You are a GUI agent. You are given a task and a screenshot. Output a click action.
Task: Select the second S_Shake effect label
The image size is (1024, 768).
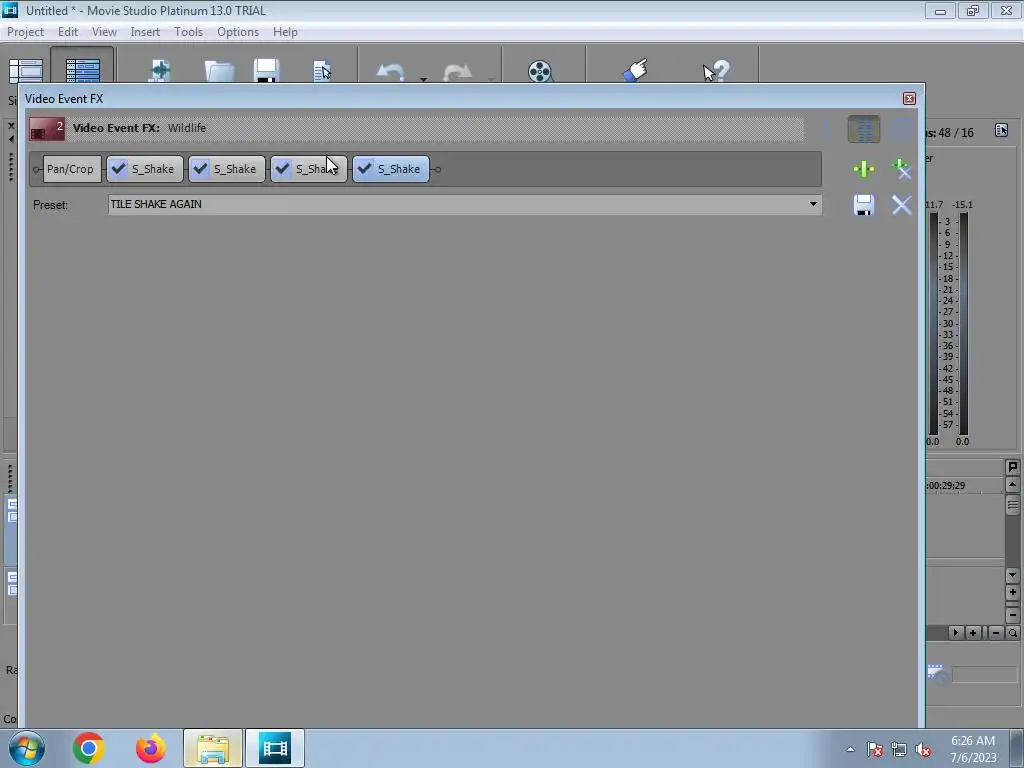234,169
